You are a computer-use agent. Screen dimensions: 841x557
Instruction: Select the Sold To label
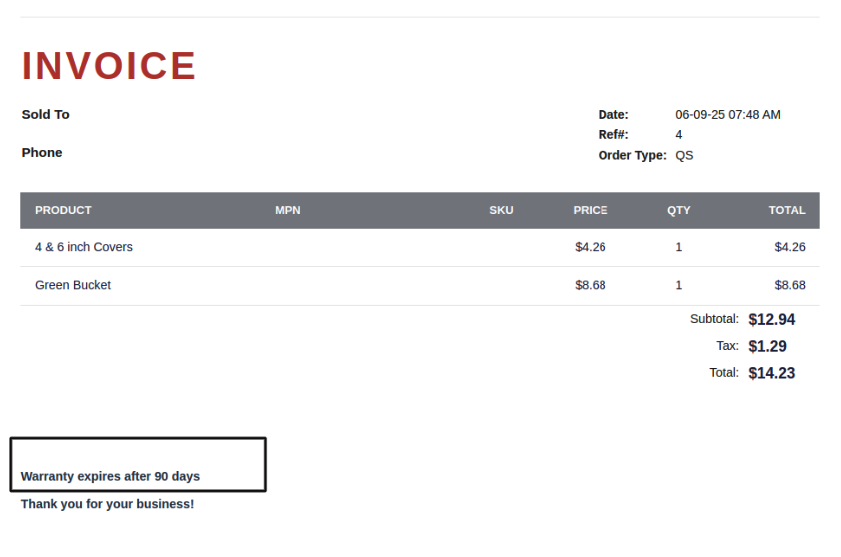coord(45,114)
